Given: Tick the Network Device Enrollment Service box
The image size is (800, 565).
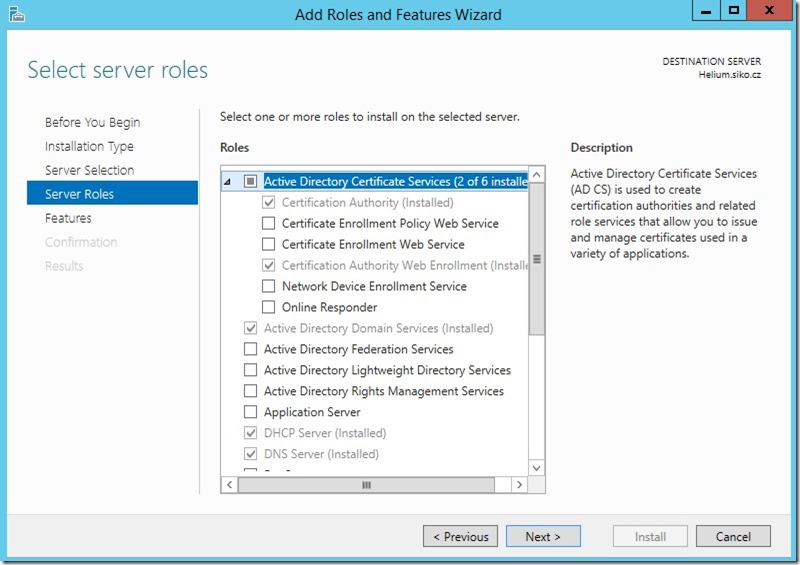Looking at the screenshot, I should (x=268, y=286).
